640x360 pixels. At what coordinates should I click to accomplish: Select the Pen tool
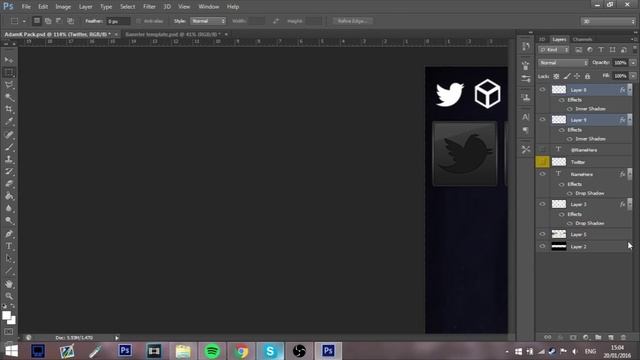(x=9, y=234)
